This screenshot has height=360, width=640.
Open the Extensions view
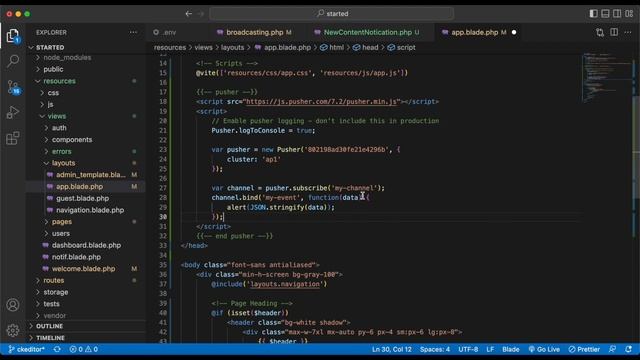tap(13, 138)
